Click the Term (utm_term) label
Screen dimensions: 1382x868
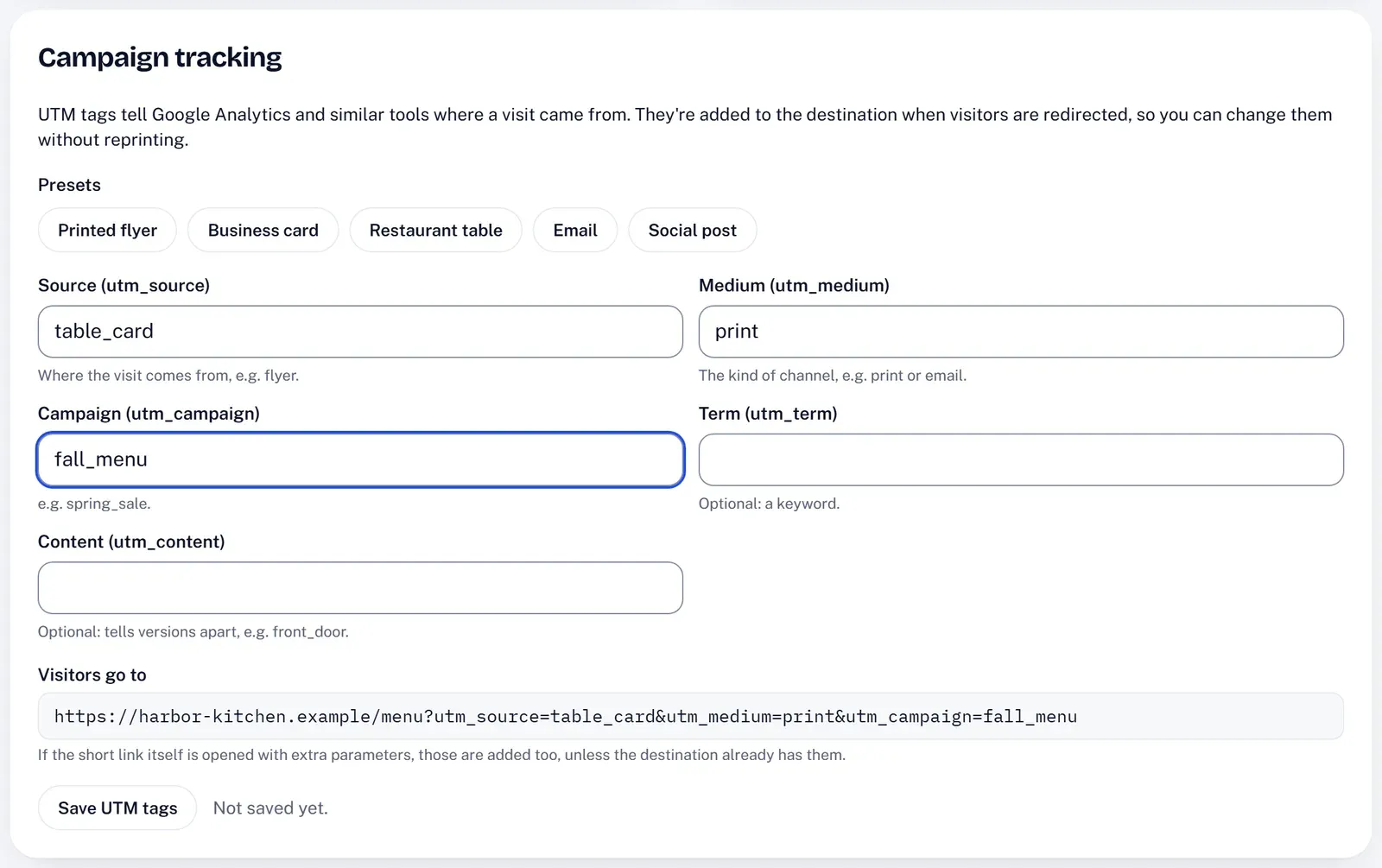(768, 414)
